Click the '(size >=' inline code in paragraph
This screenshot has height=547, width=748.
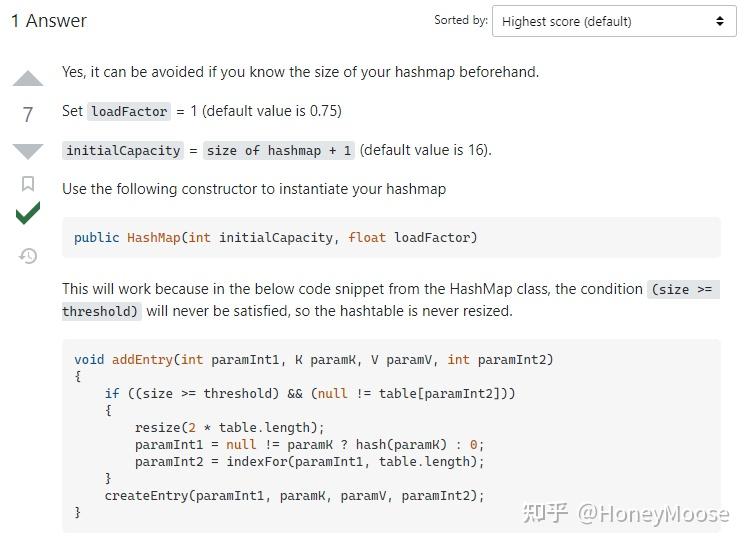click(683, 290)
